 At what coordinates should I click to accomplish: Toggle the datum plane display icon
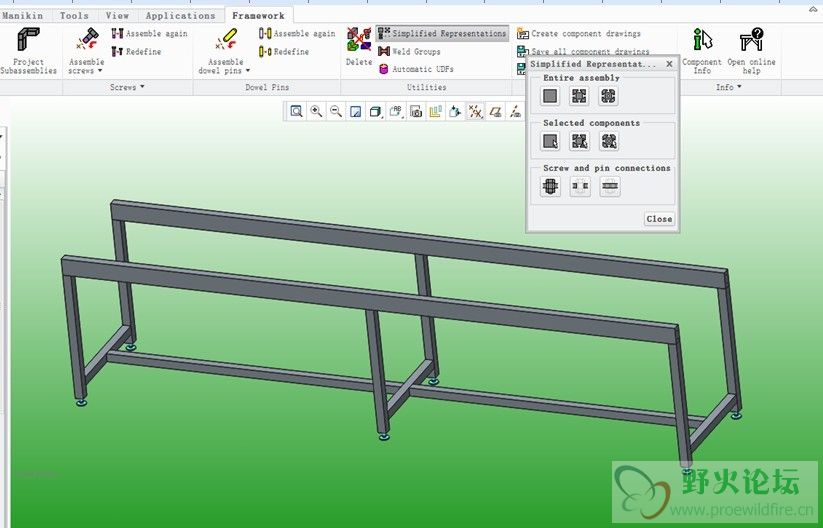pos(495,111)
